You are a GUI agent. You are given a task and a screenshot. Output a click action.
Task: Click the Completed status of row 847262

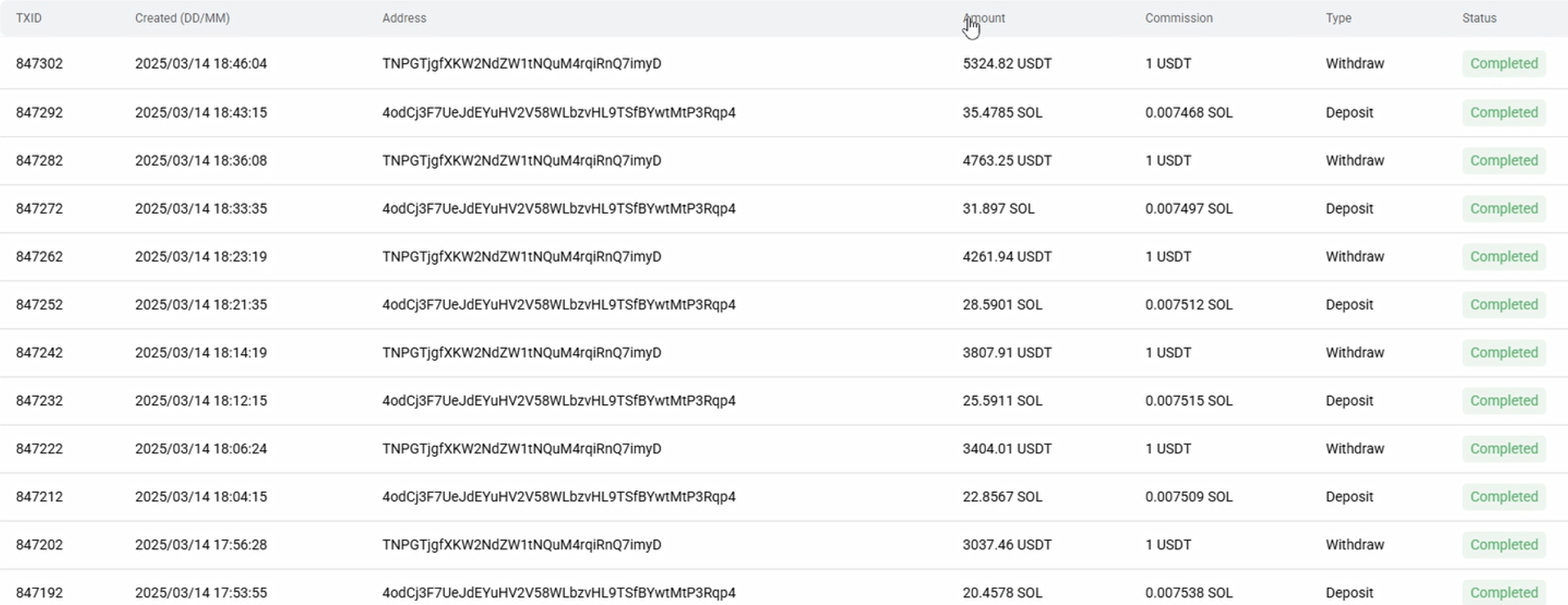point(1504,257)
